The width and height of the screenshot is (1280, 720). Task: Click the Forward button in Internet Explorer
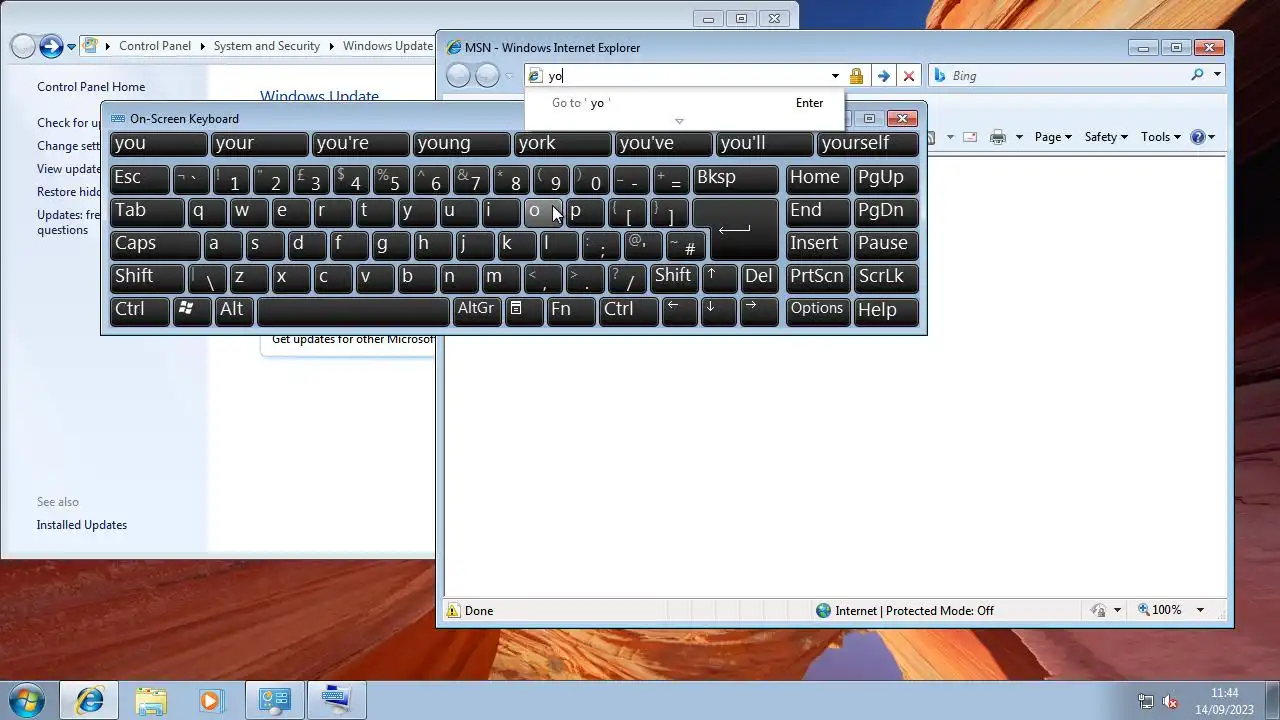(487, 76)
